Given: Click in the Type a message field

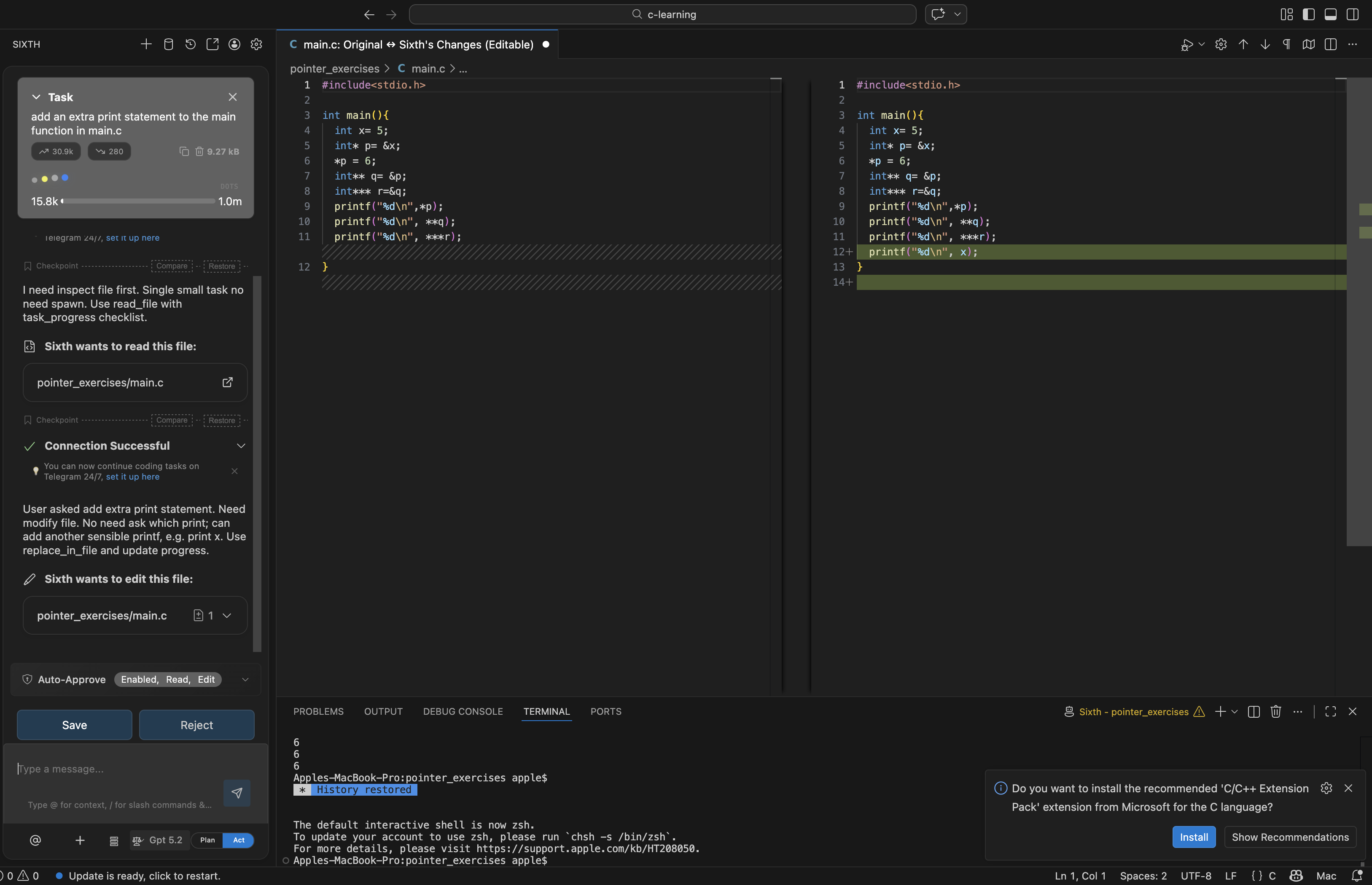Looking at the screenshot, I should click(115, 769).
